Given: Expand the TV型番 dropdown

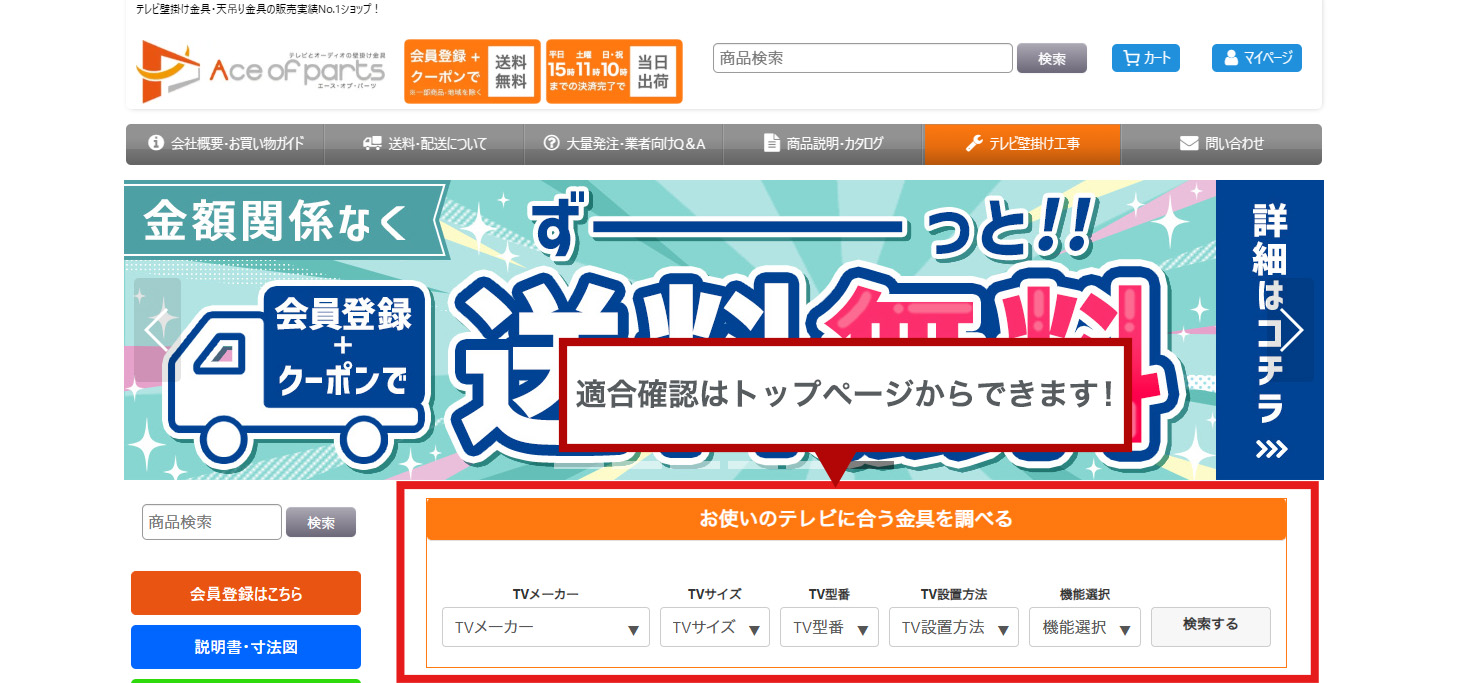Looking at the screenshot, I should (829, 627).
